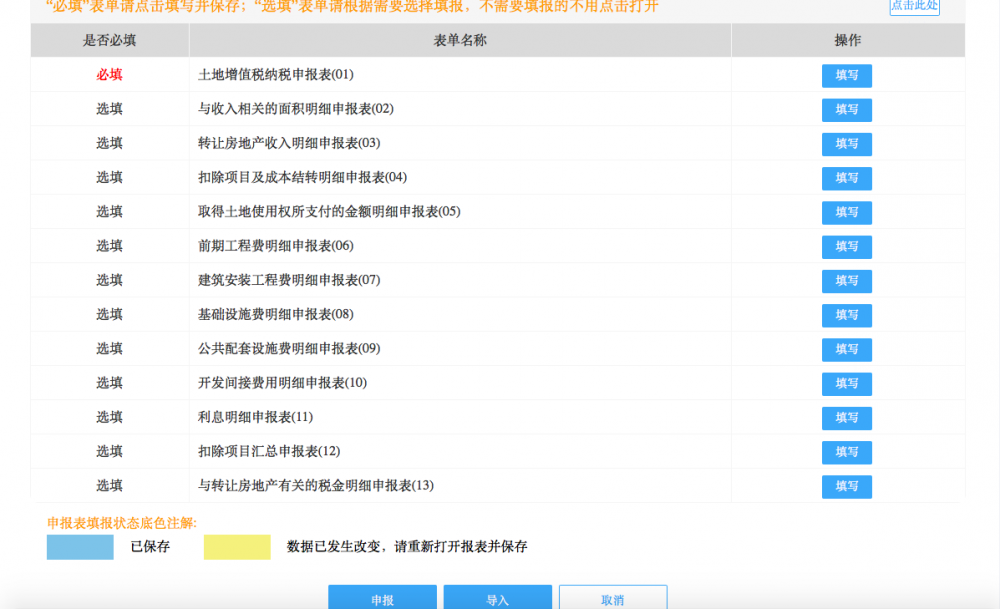Screen dimensions: 1000x609
Task: 填写扣除项目汇总申报表(12)
Action: (846, 452)
